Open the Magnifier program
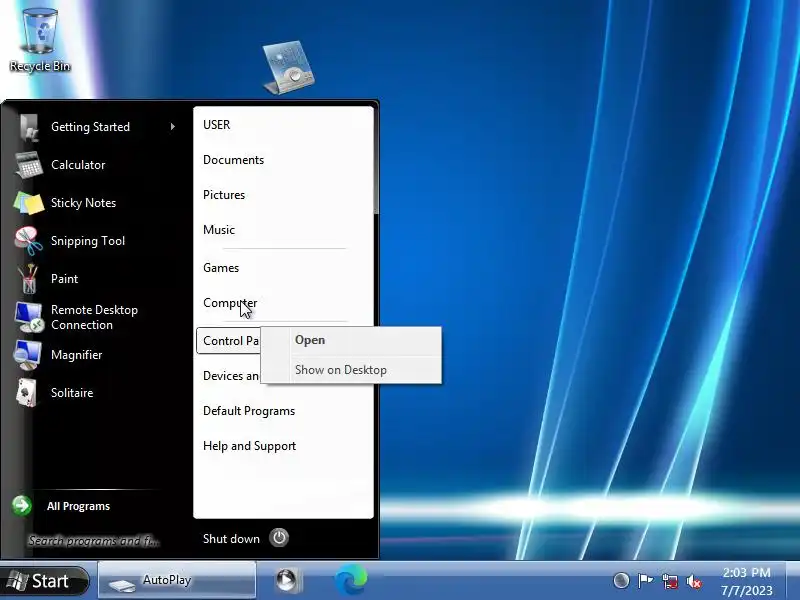Screen dimensions: 800x600 (x=76, y=355)
